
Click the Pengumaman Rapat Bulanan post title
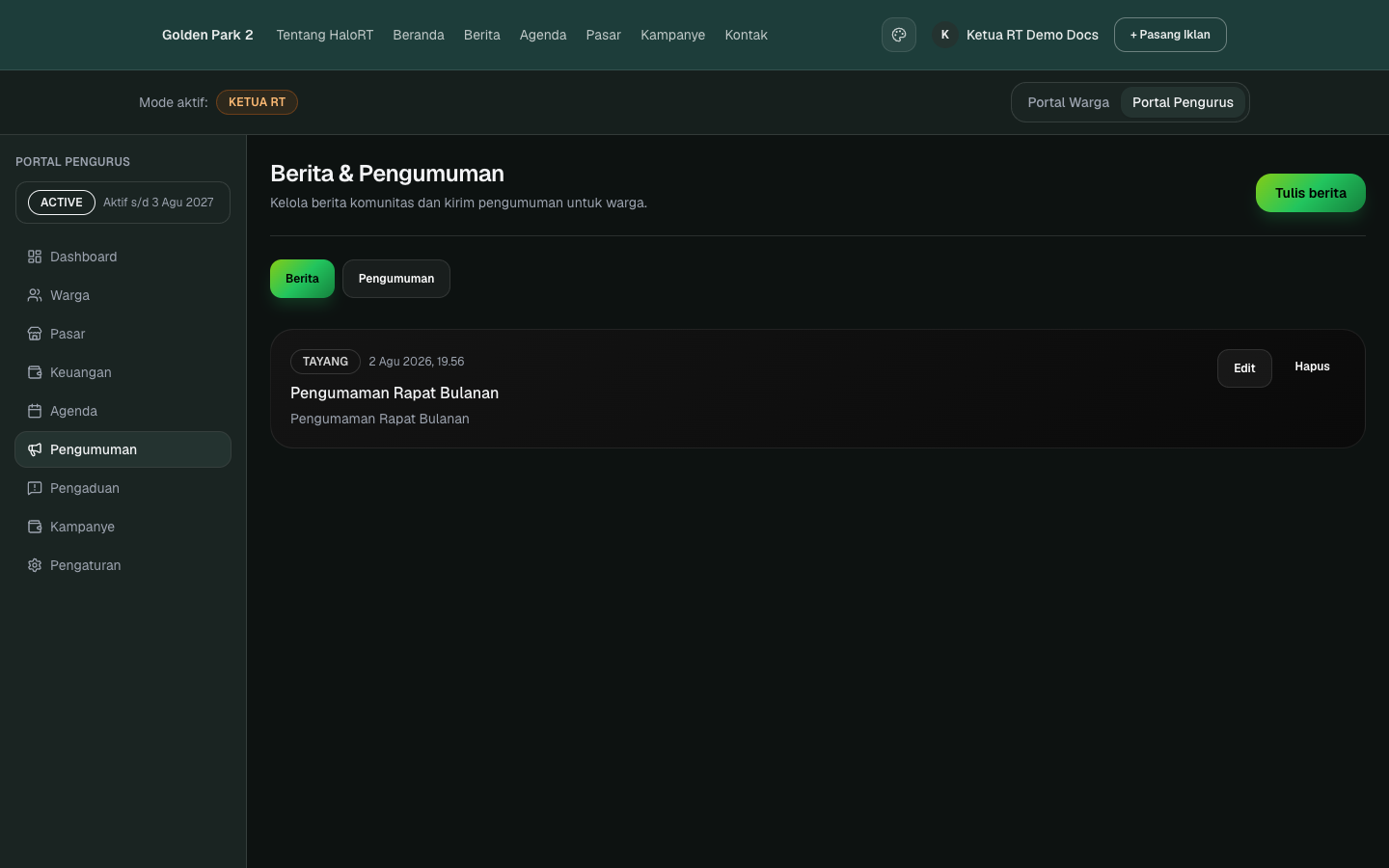tap(395, 393)
